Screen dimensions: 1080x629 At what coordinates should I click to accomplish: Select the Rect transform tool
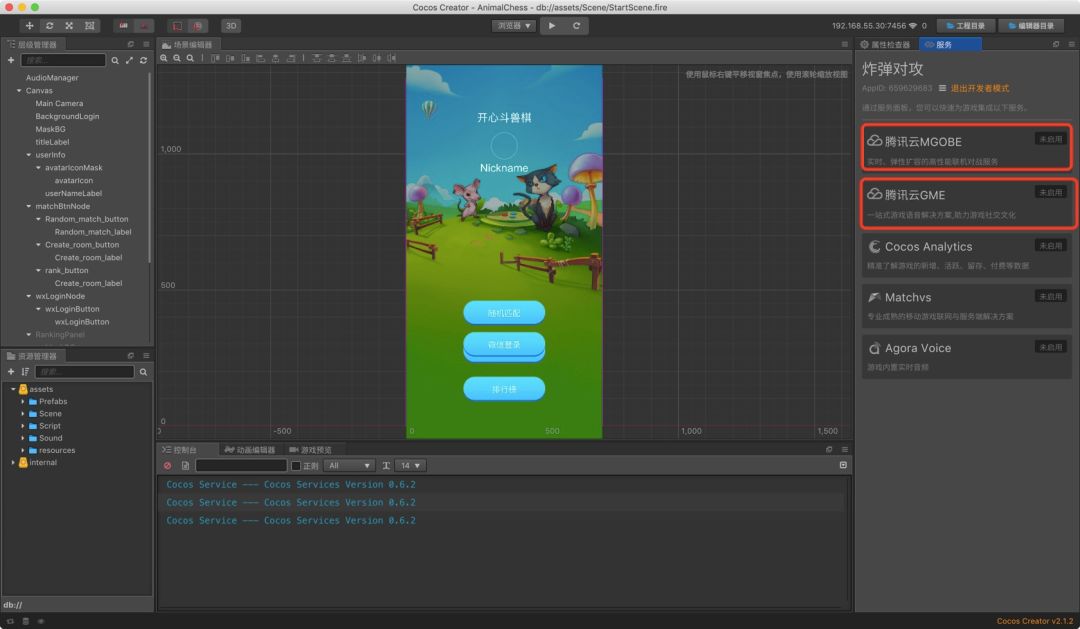pyautogui.click(x=90, y=25)
